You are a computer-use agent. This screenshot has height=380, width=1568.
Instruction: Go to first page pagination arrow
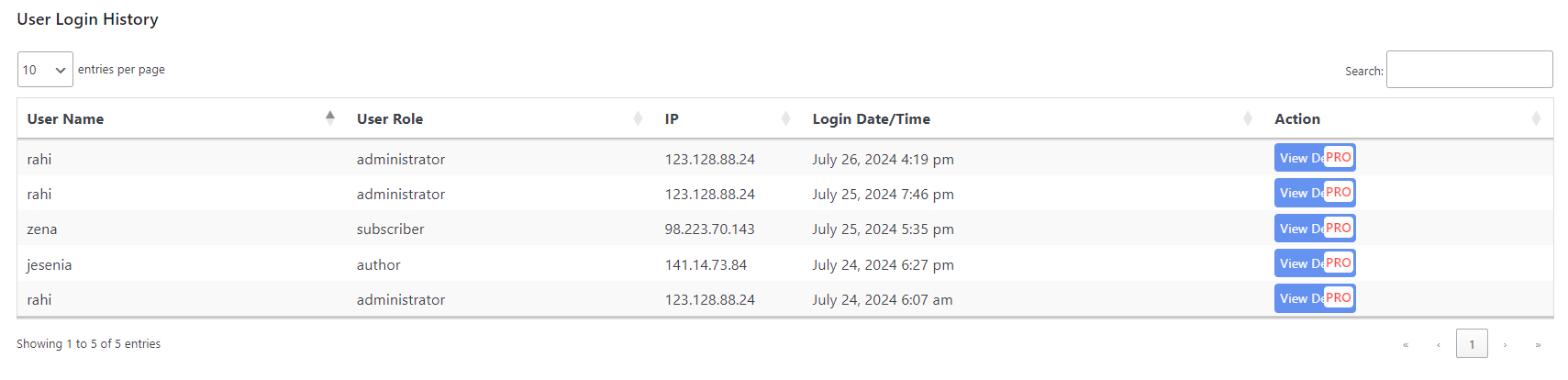(x=1406, y=344)
